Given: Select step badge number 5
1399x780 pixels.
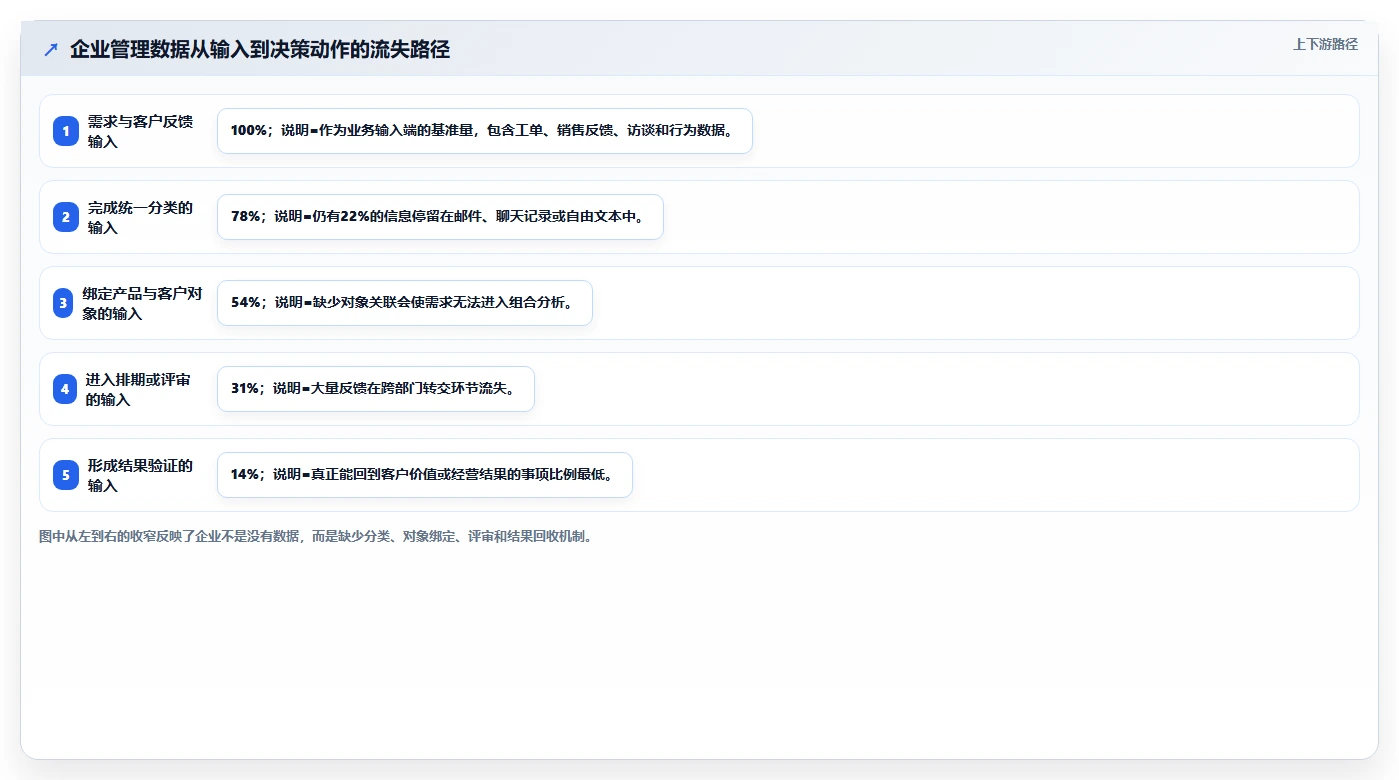Looking at the screenshot, I should pos(66,475).
